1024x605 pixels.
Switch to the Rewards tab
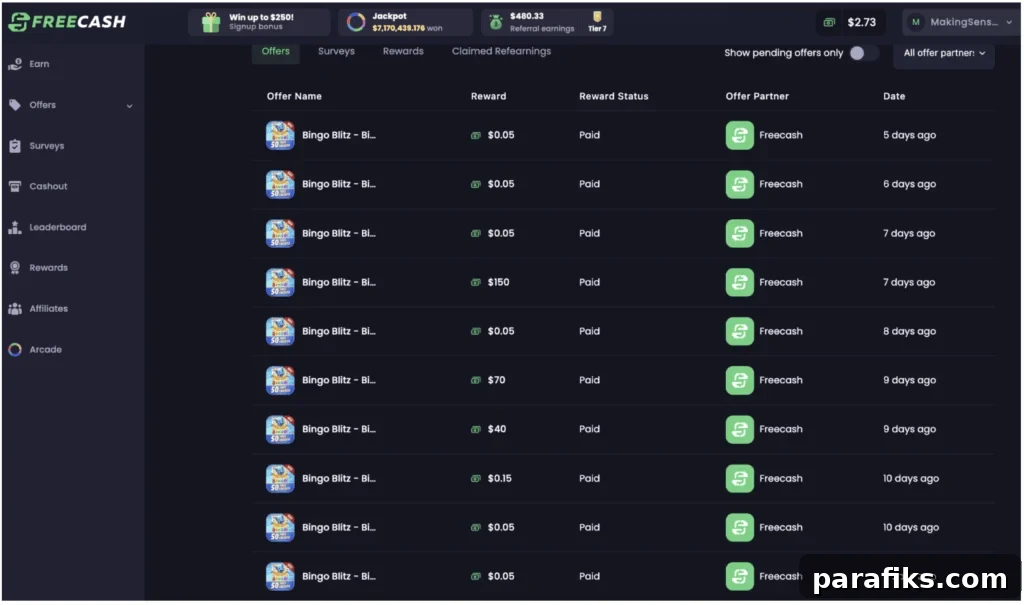click(x=403, y=51)
